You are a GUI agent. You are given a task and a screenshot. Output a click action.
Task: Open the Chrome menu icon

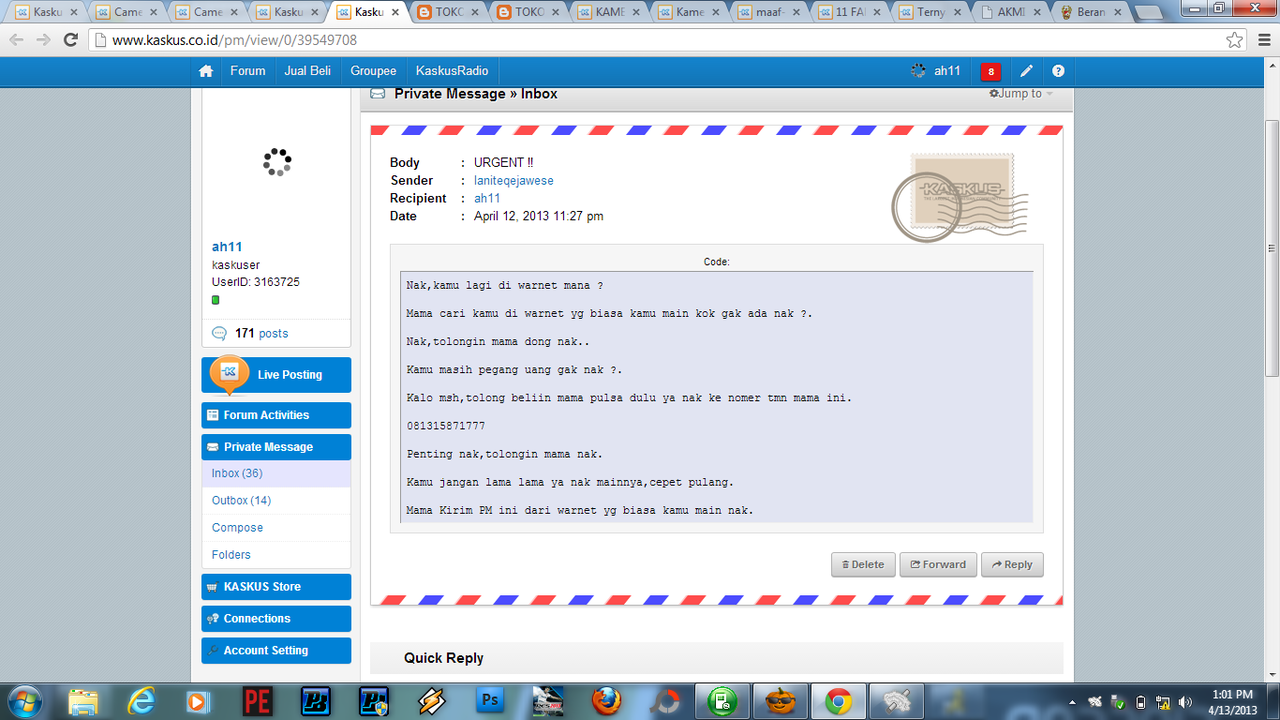[1263, 40]
